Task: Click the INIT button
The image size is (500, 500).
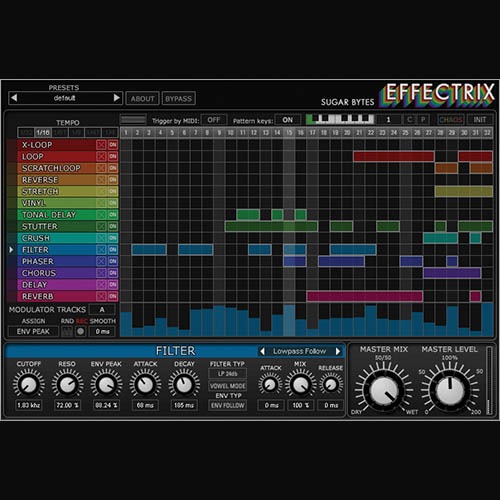Action: (480, 120)
